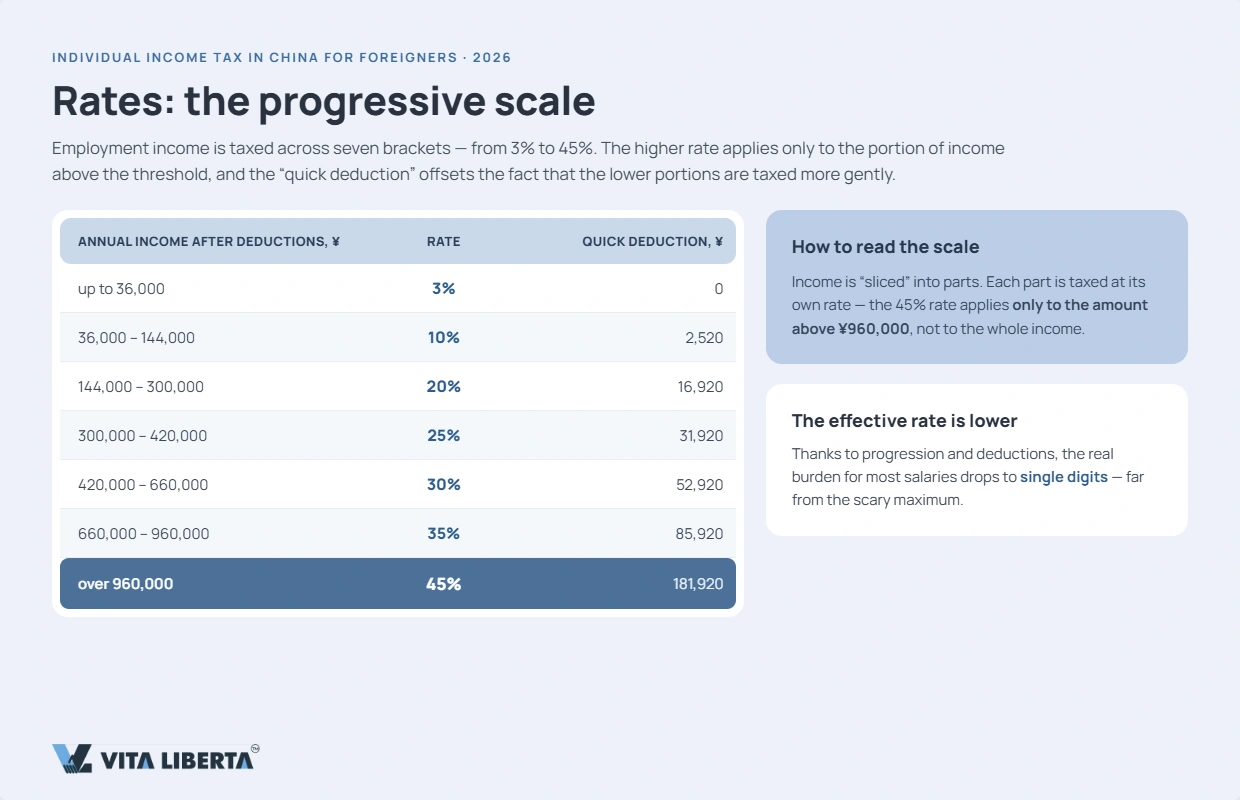The image size is (1240, 800).
Task: Click the Vita Liberta logo icon
Action: 72,759
